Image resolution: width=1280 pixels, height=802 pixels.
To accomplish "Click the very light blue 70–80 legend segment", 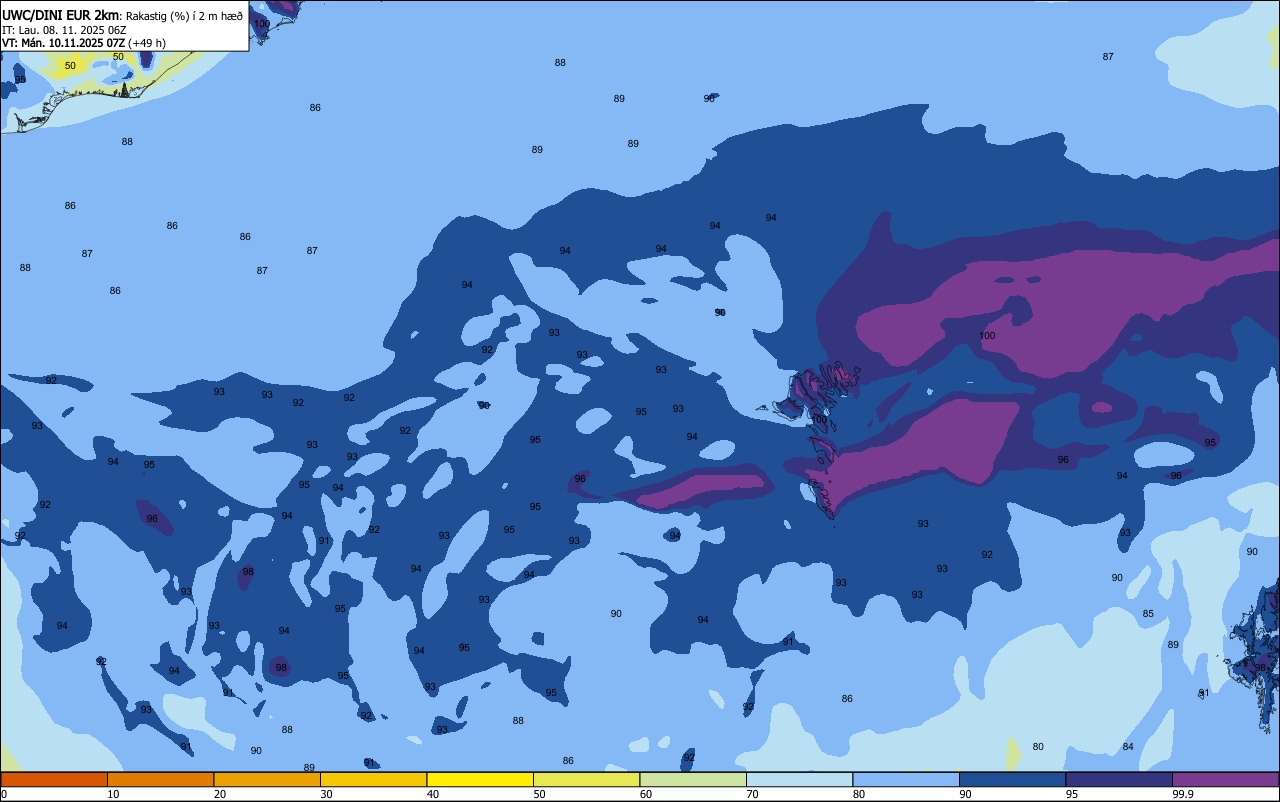I will click(x=799, y=779).
